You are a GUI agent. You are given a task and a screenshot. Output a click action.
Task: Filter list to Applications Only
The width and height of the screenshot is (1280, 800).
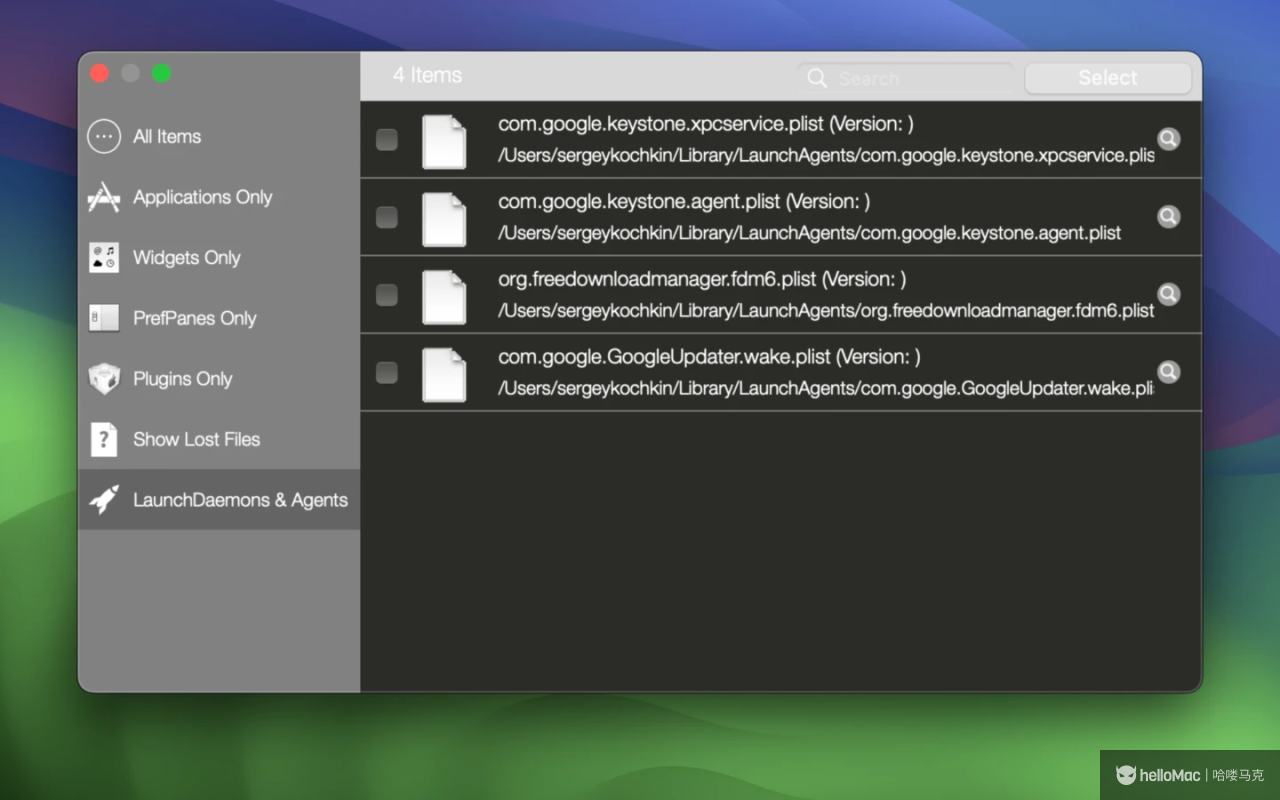coord(219,197)
